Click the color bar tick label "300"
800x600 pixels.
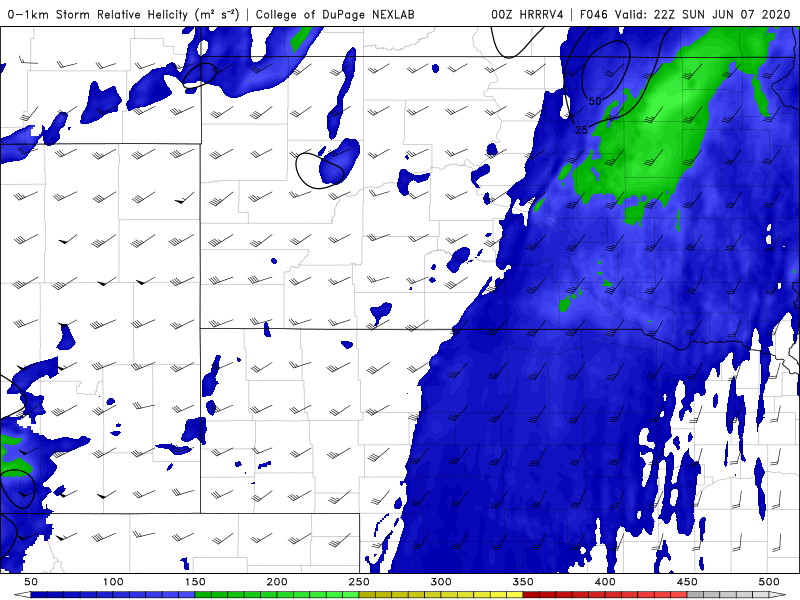point(441,582)
